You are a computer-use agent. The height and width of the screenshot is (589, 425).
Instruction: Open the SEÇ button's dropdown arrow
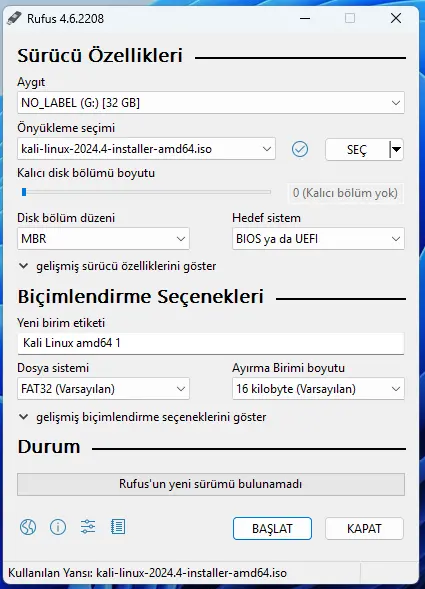pos(396,149)
